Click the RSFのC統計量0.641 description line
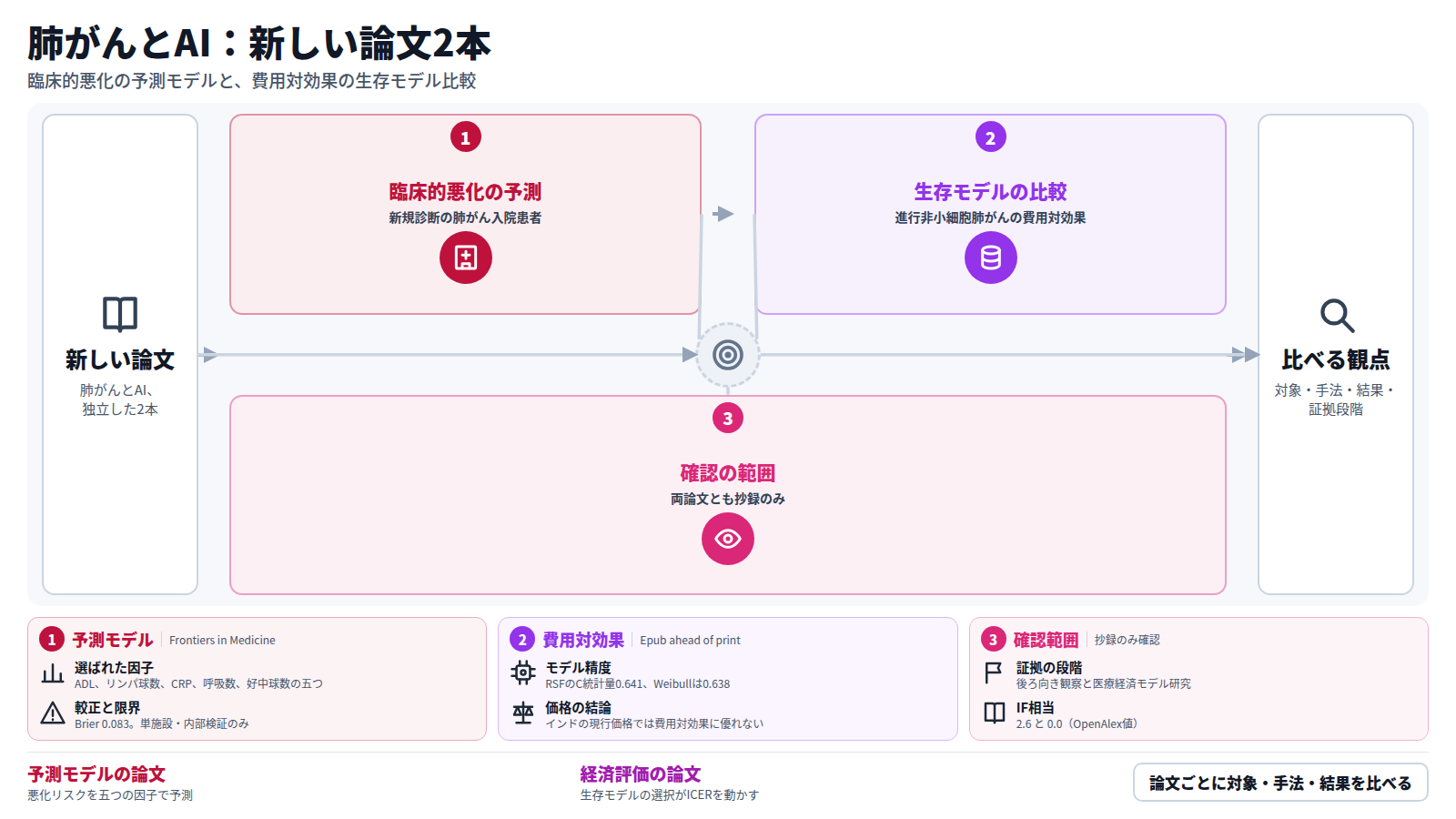 point(637,684)
